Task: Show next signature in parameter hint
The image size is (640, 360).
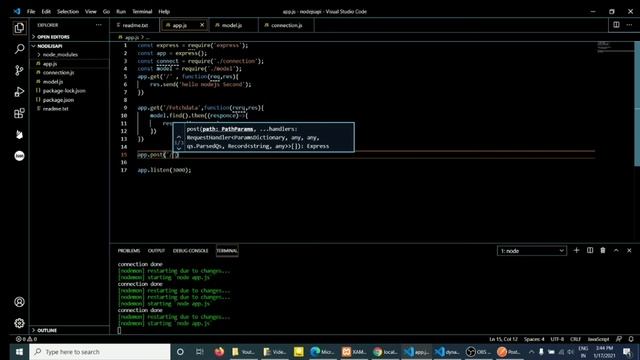Action: 179,148
